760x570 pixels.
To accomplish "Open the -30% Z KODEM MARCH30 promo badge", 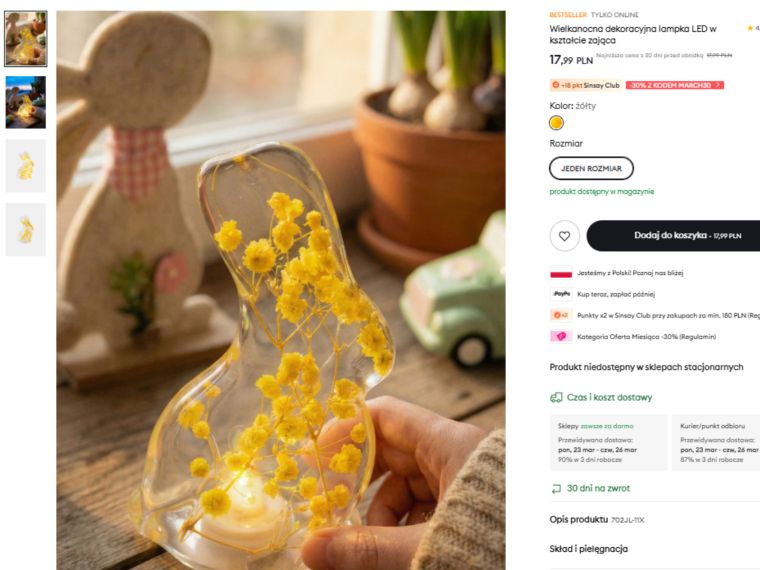I will 675,85.
